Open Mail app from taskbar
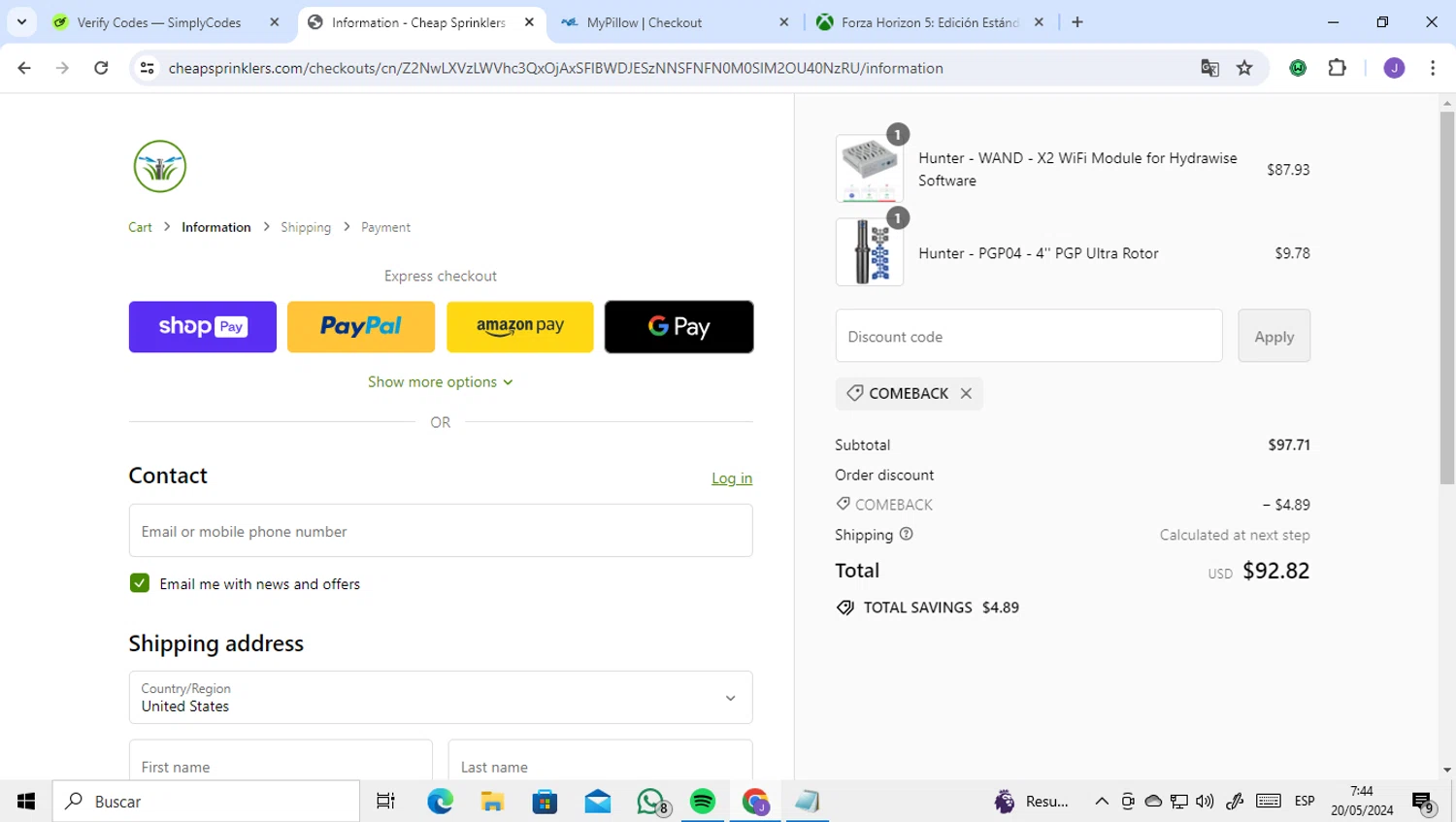Image resolution: width=1456 pixels, height=822 pixels. [x=598, y=802]
